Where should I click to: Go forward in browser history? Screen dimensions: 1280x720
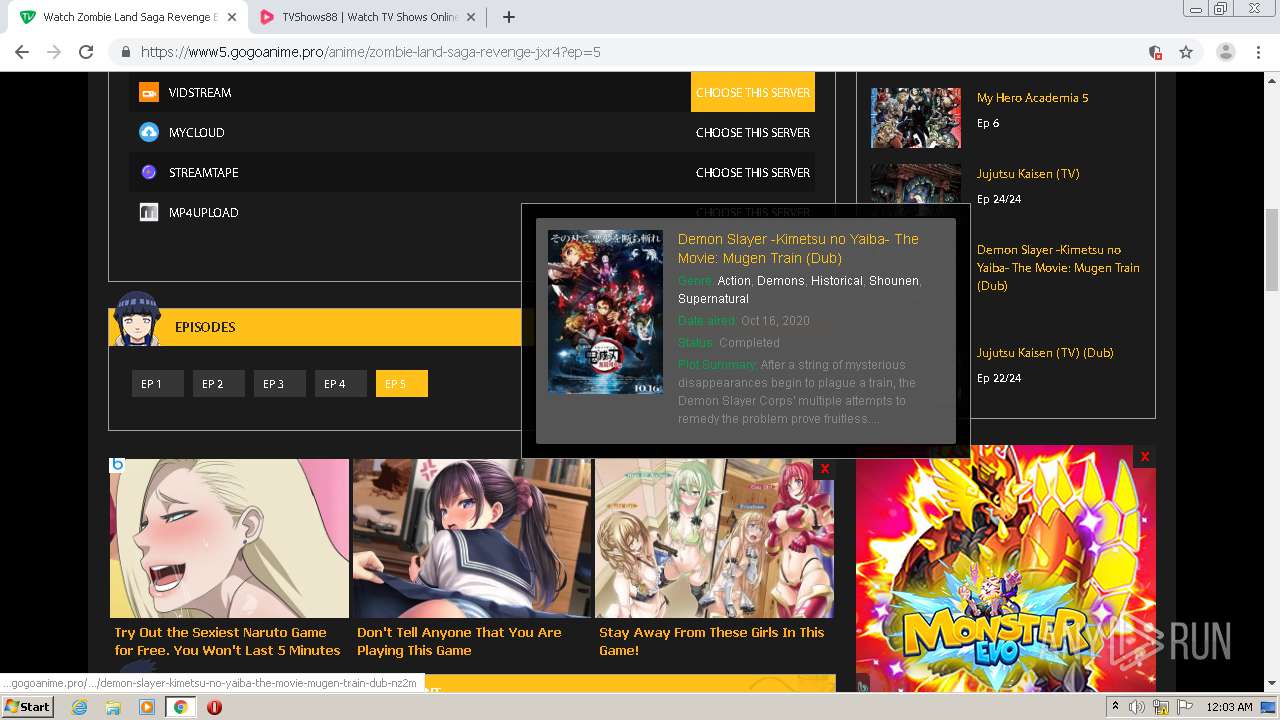pyautogui.click(x=54, y=52)
